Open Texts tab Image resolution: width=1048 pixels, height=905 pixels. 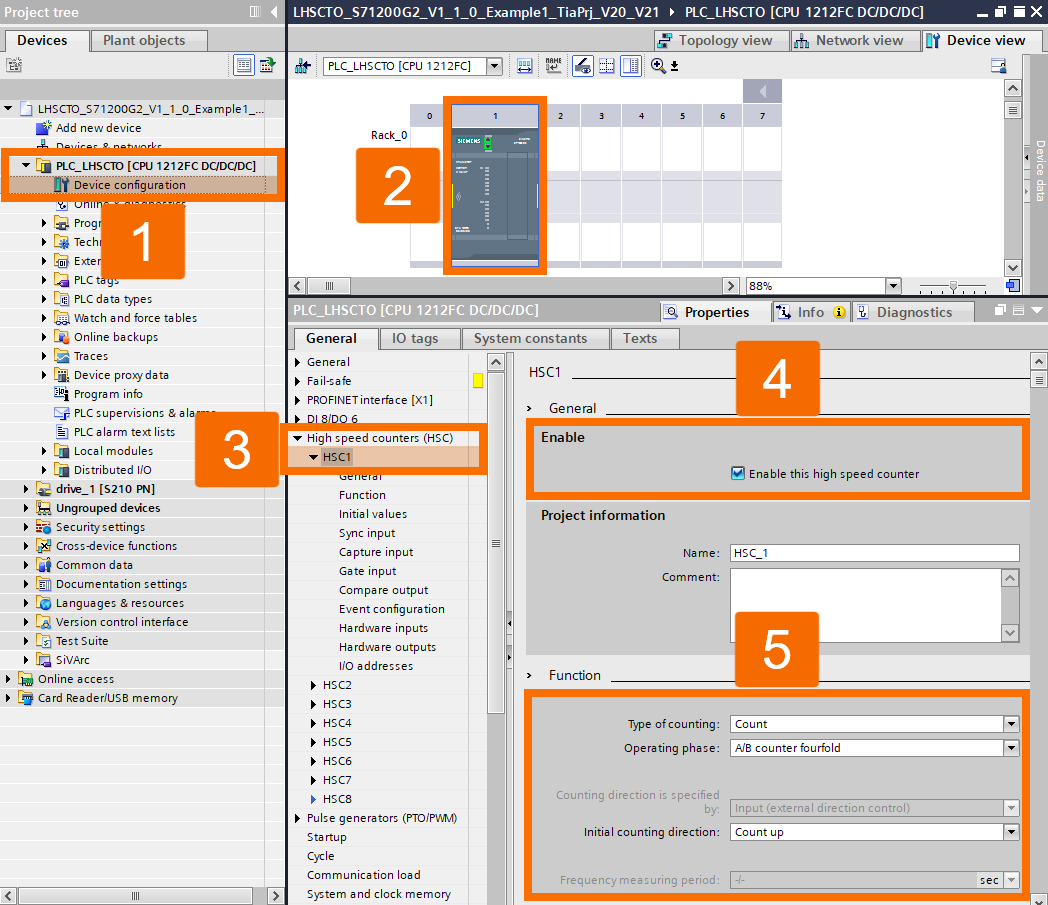point(645,339)
